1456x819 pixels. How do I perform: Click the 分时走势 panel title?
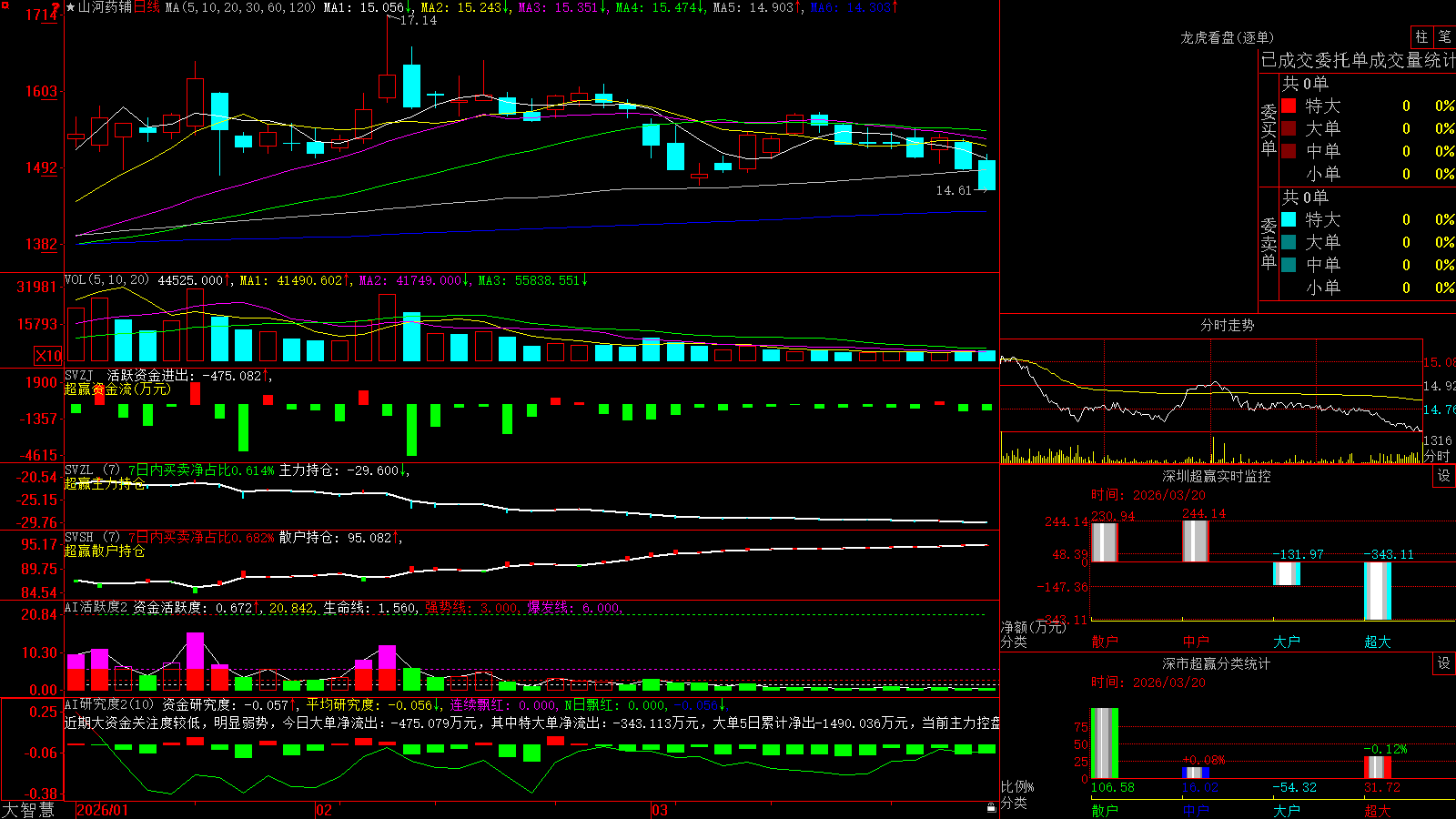[x=1228, y=325]
